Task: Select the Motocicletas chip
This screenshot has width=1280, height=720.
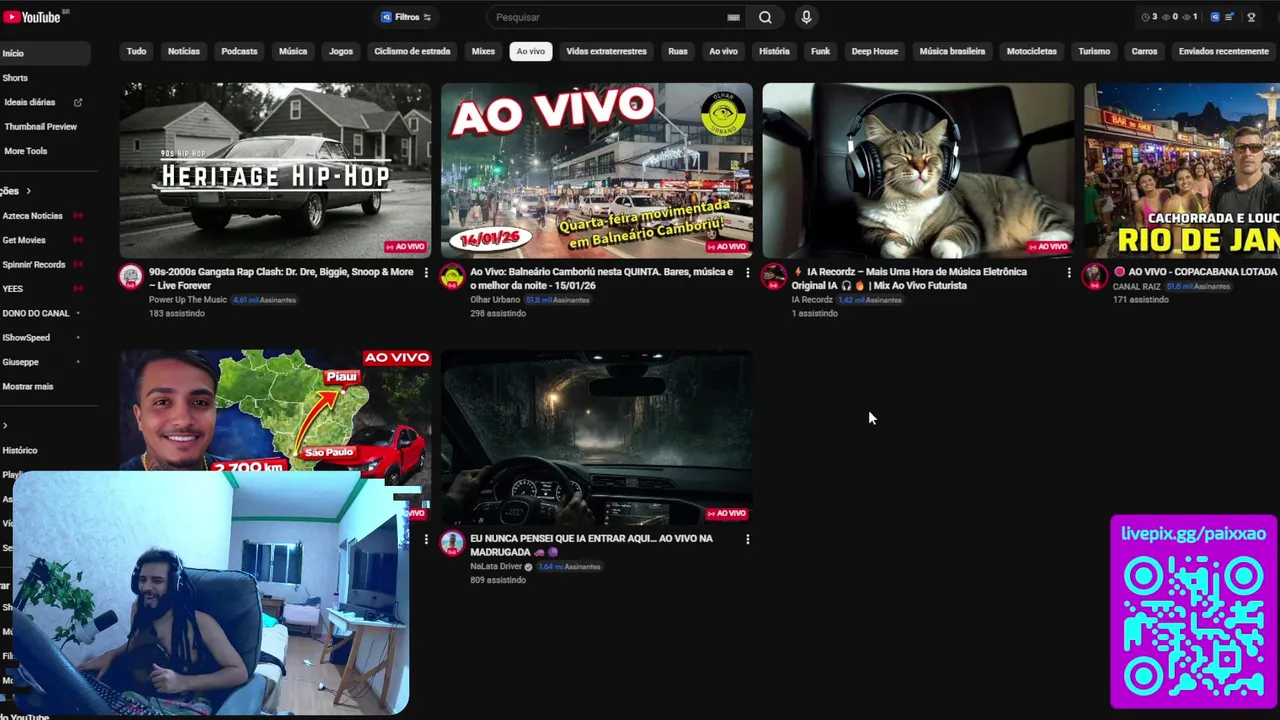Action: pyautogui.click(x=1031, y=51)
